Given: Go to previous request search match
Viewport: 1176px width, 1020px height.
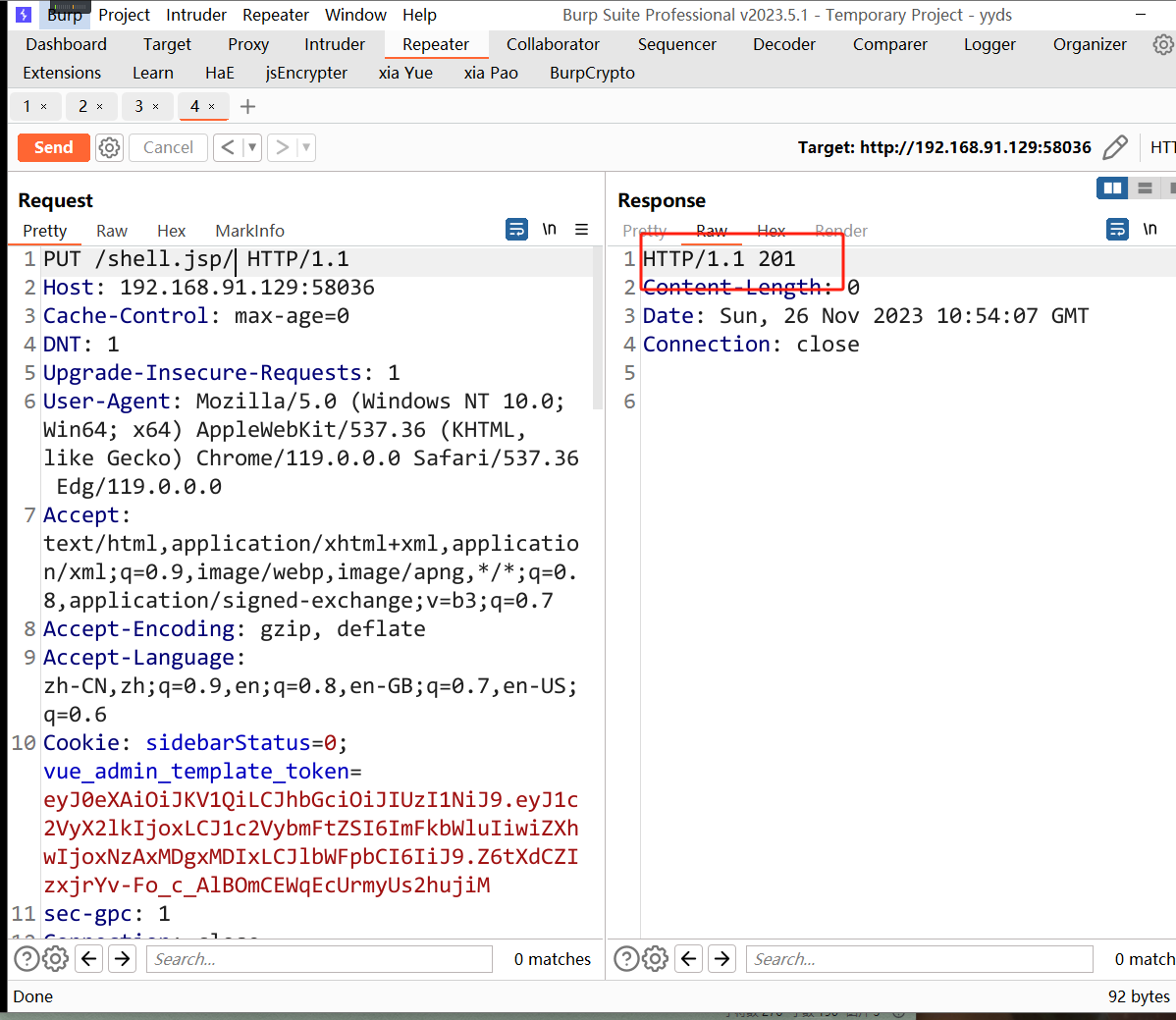Looking at the screenshot, I should tap(88, 959).
